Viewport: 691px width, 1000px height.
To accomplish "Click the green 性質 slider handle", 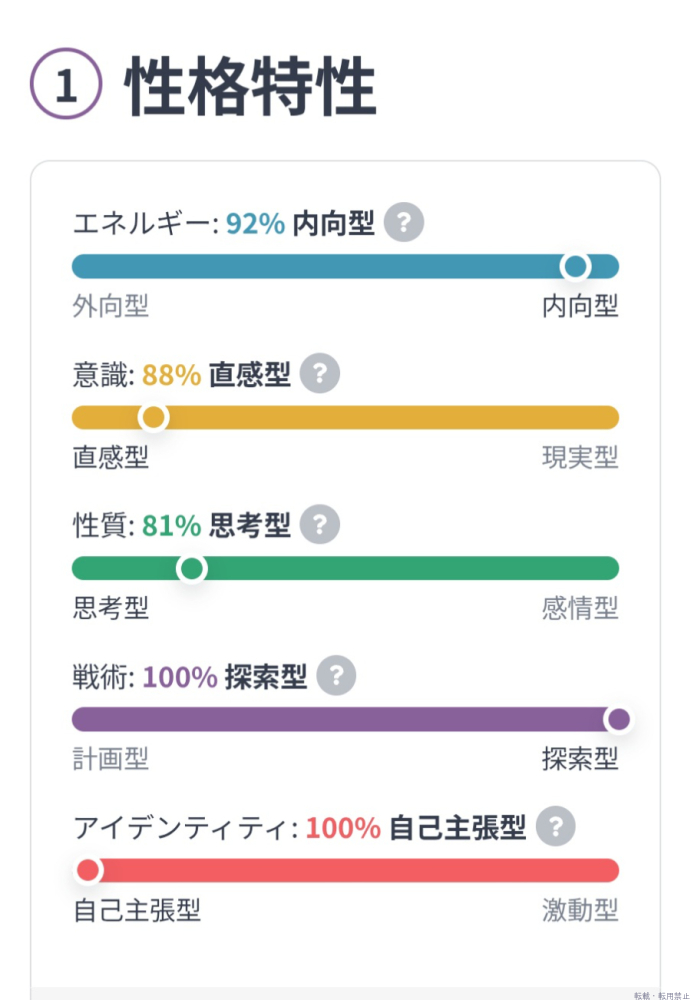I will coord(191,569).
